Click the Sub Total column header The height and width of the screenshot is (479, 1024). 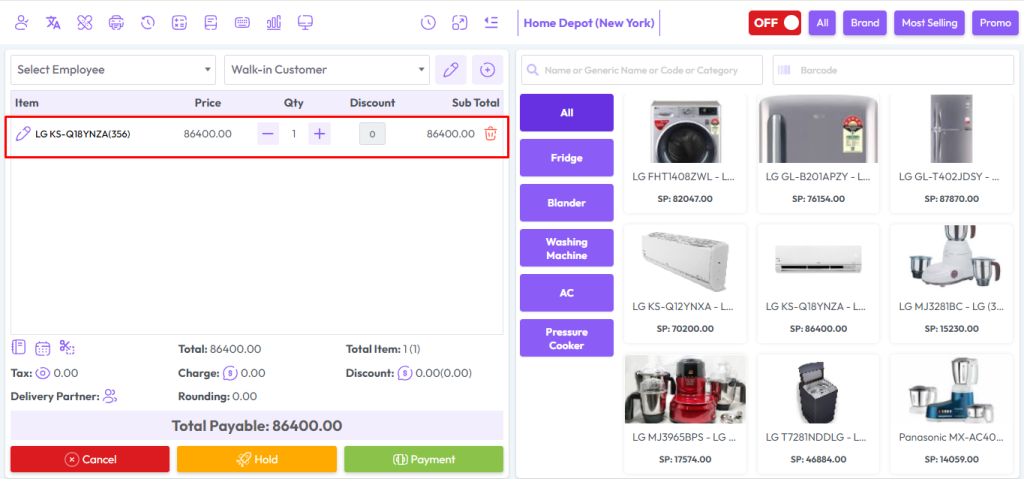[x=475, y=103]
